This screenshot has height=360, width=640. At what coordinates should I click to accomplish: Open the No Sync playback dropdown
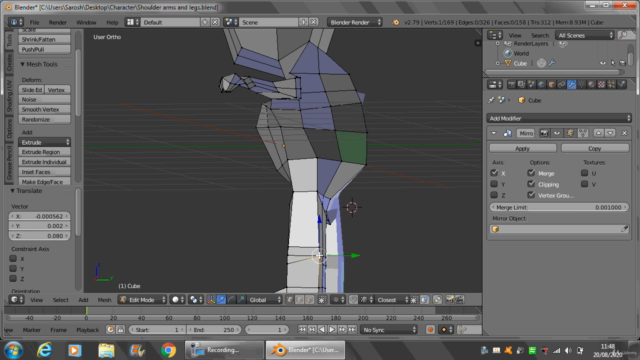pyautogui.click(x=389, y=329)
